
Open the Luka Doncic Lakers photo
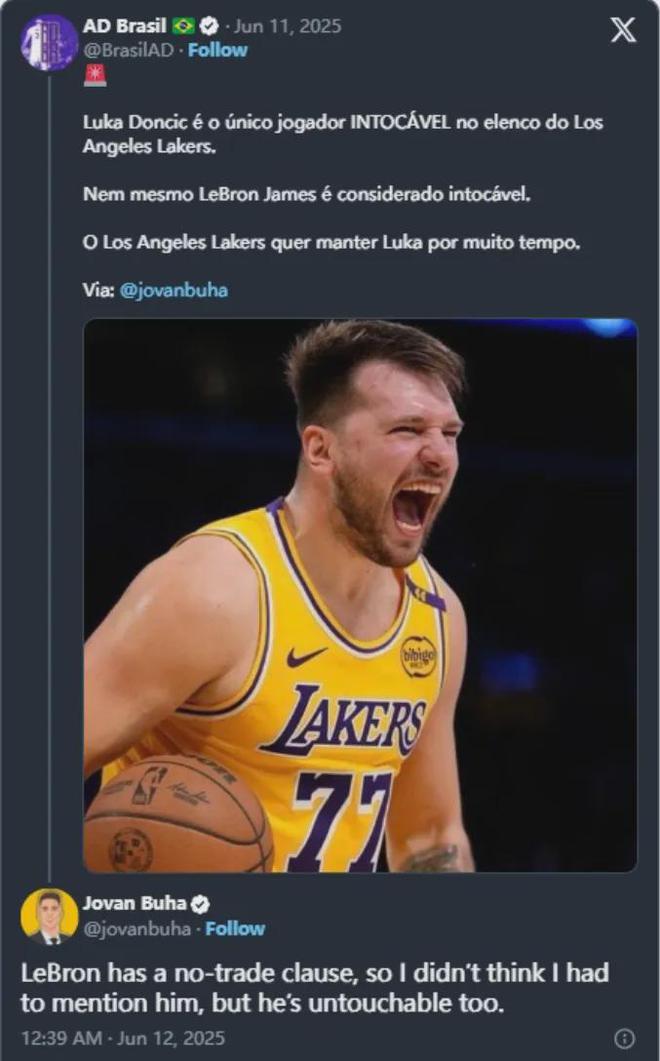pos(360,595)
